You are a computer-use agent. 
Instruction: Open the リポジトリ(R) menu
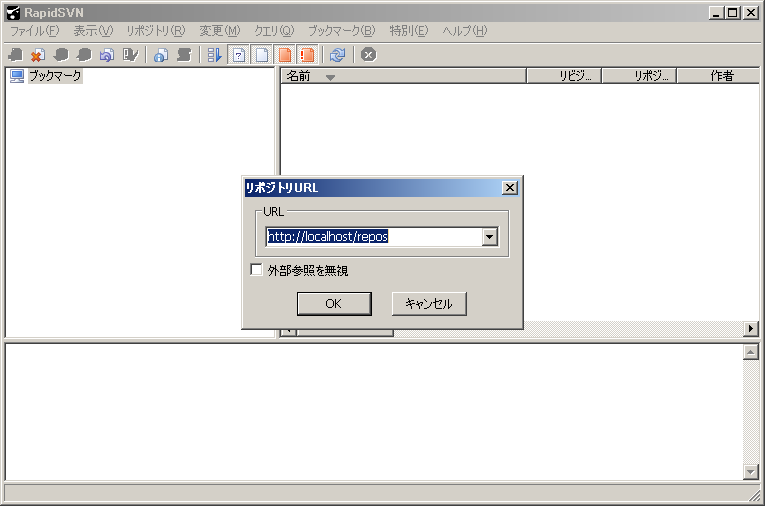(x=156, y=31)
